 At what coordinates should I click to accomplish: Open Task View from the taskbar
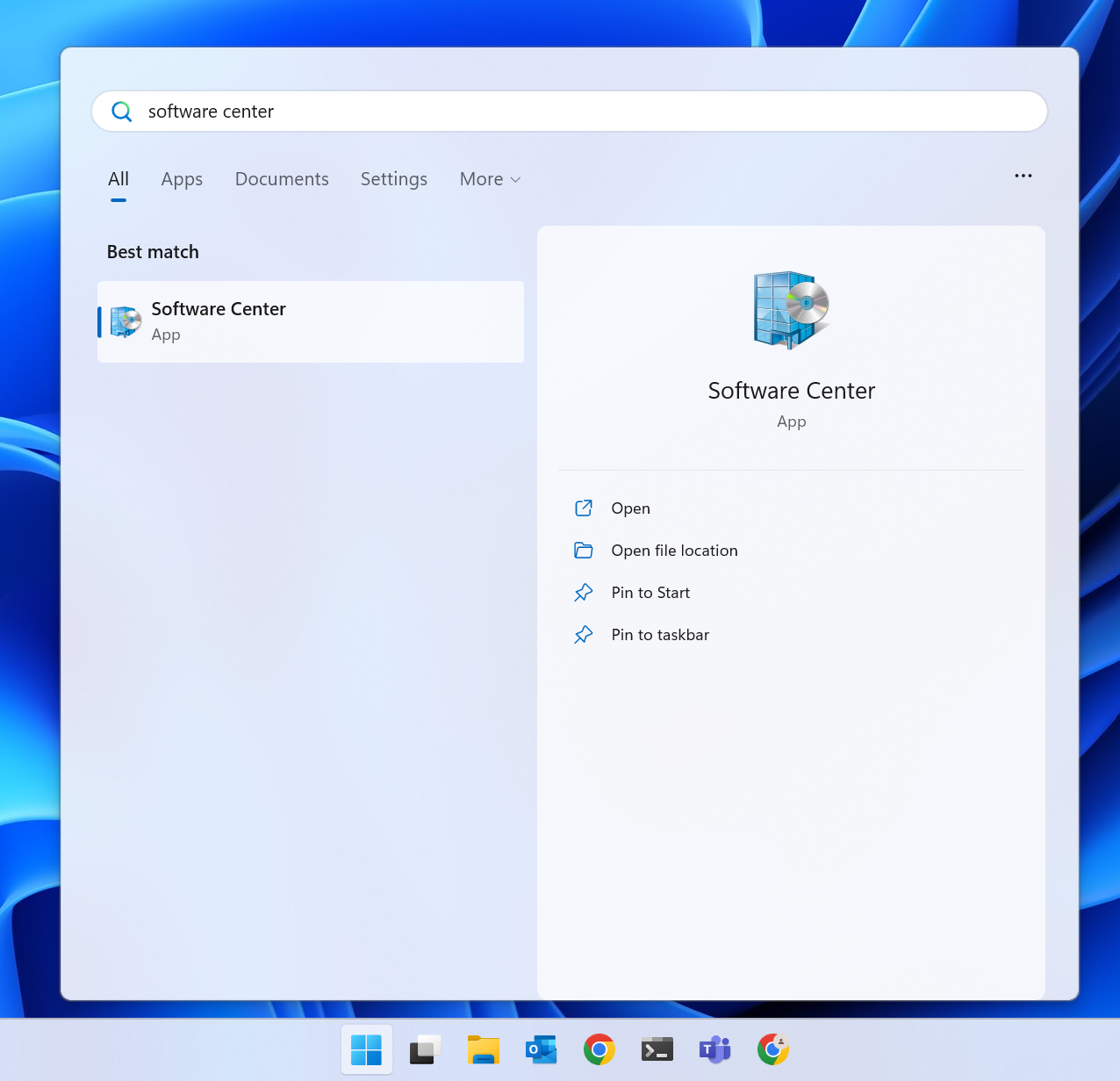click(425, 1049)
